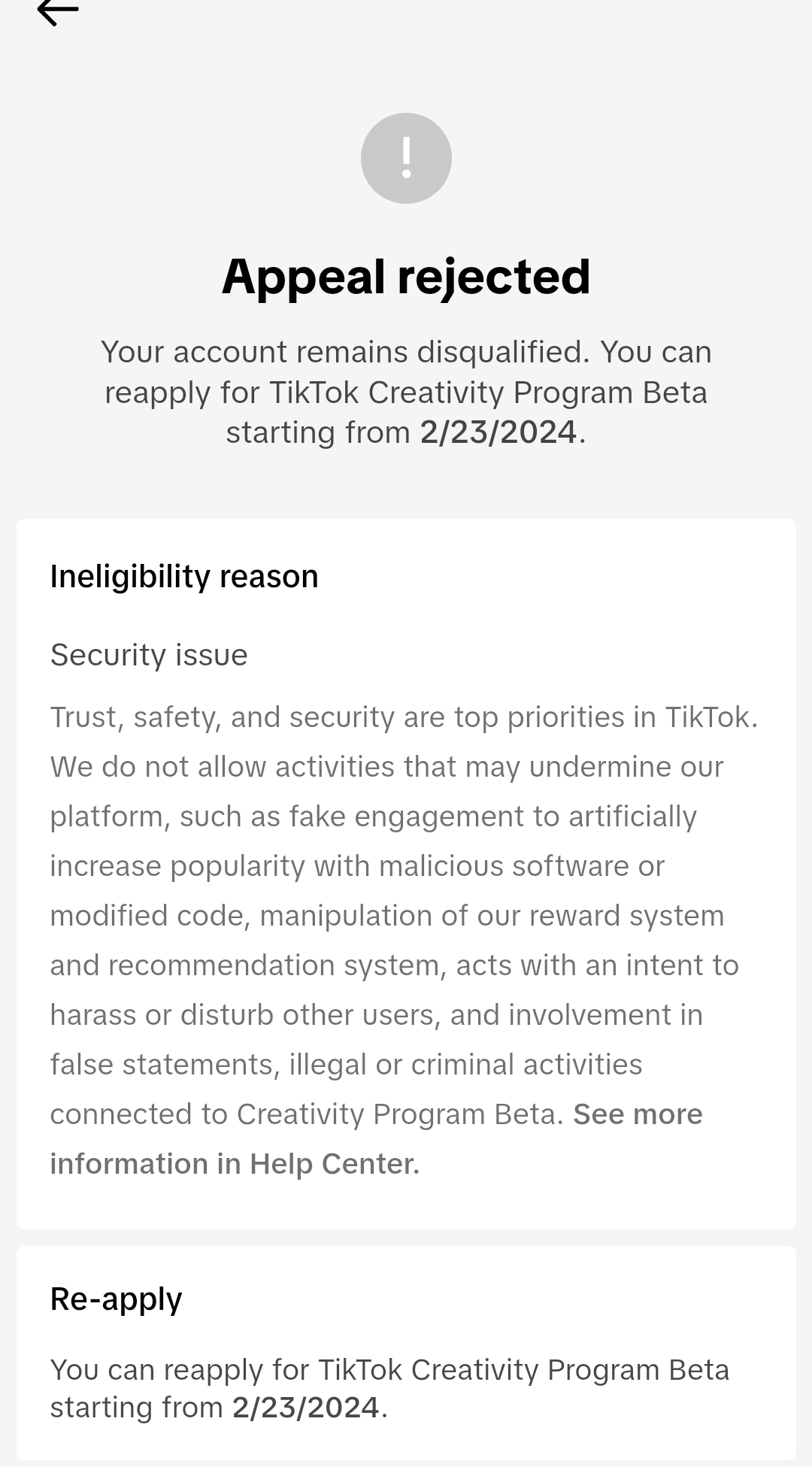Open the 'See more information in Help Center' link

point(376,1138)
